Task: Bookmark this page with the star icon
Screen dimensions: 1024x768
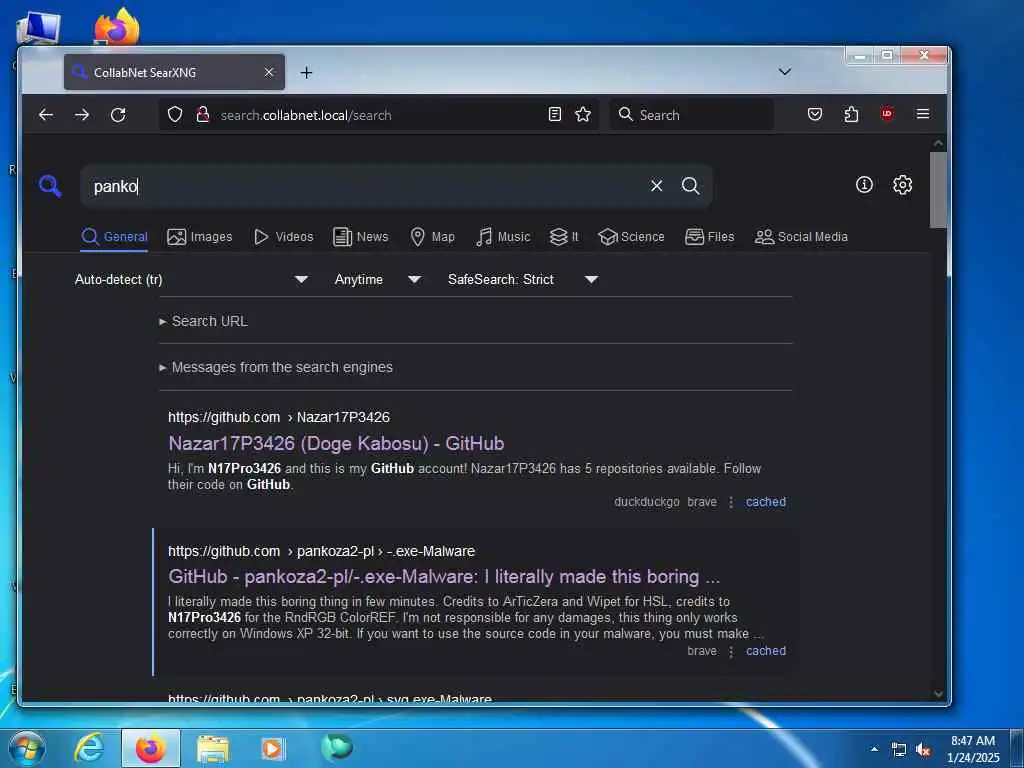Action: [583, 115]
